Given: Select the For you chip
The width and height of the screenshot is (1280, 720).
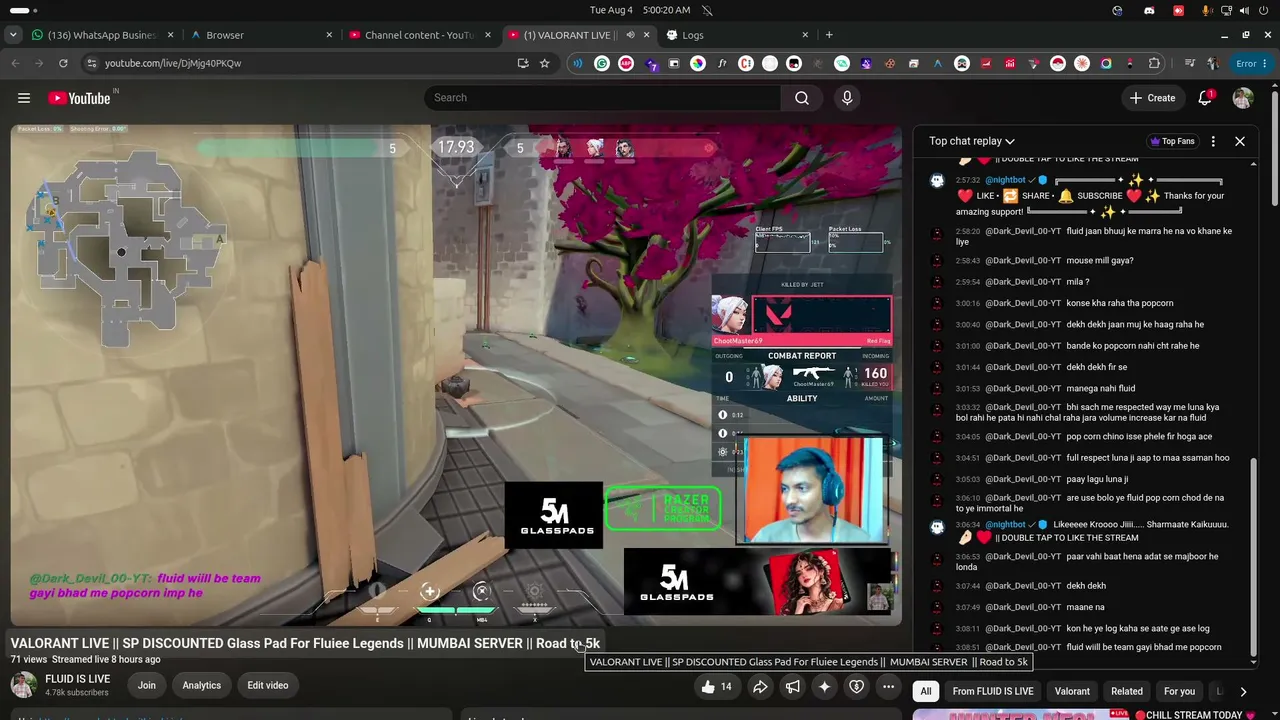Looking at the screenshot, I should click(1179, 691).
